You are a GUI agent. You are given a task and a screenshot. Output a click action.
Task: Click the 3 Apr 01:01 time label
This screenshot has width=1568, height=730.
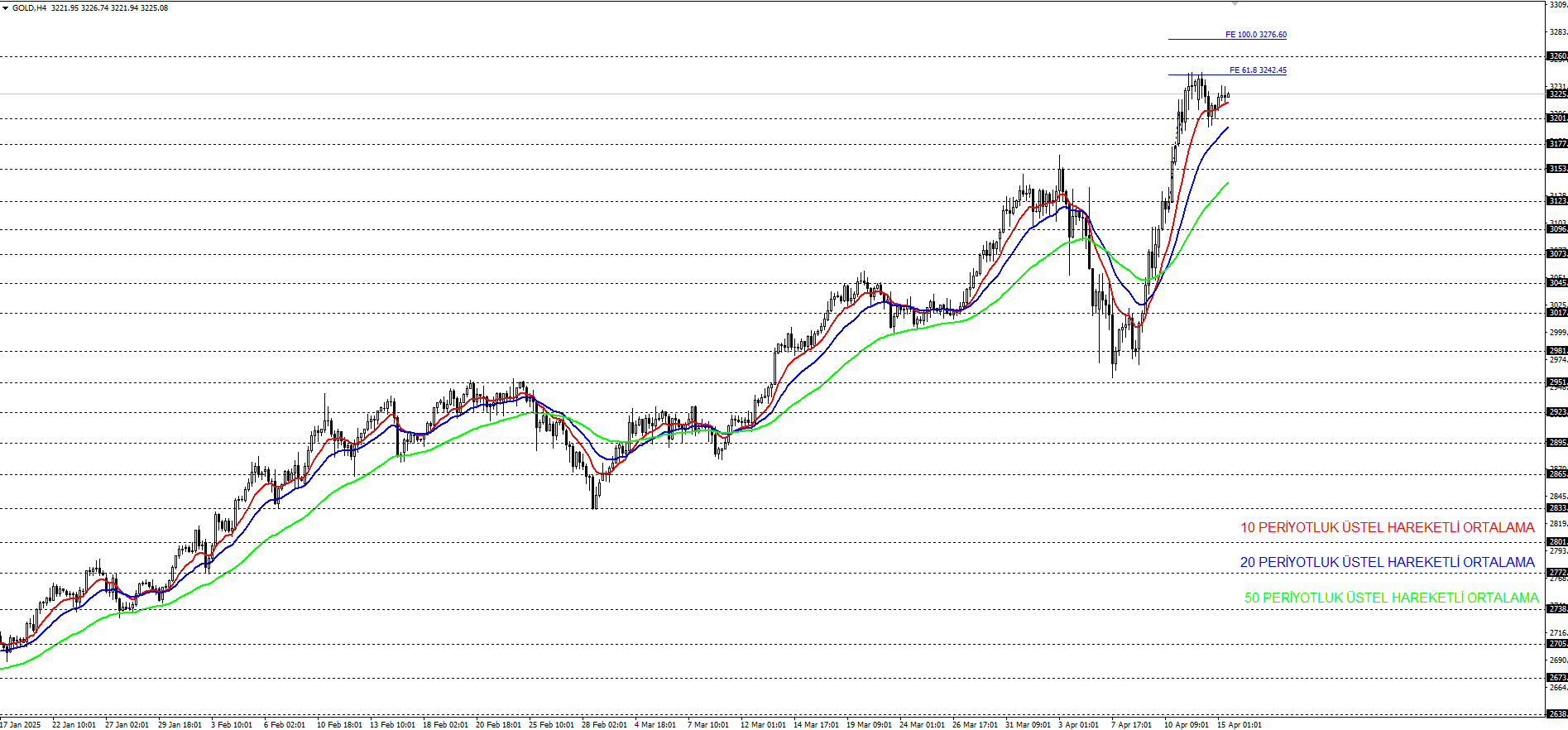click(1079, 724)
